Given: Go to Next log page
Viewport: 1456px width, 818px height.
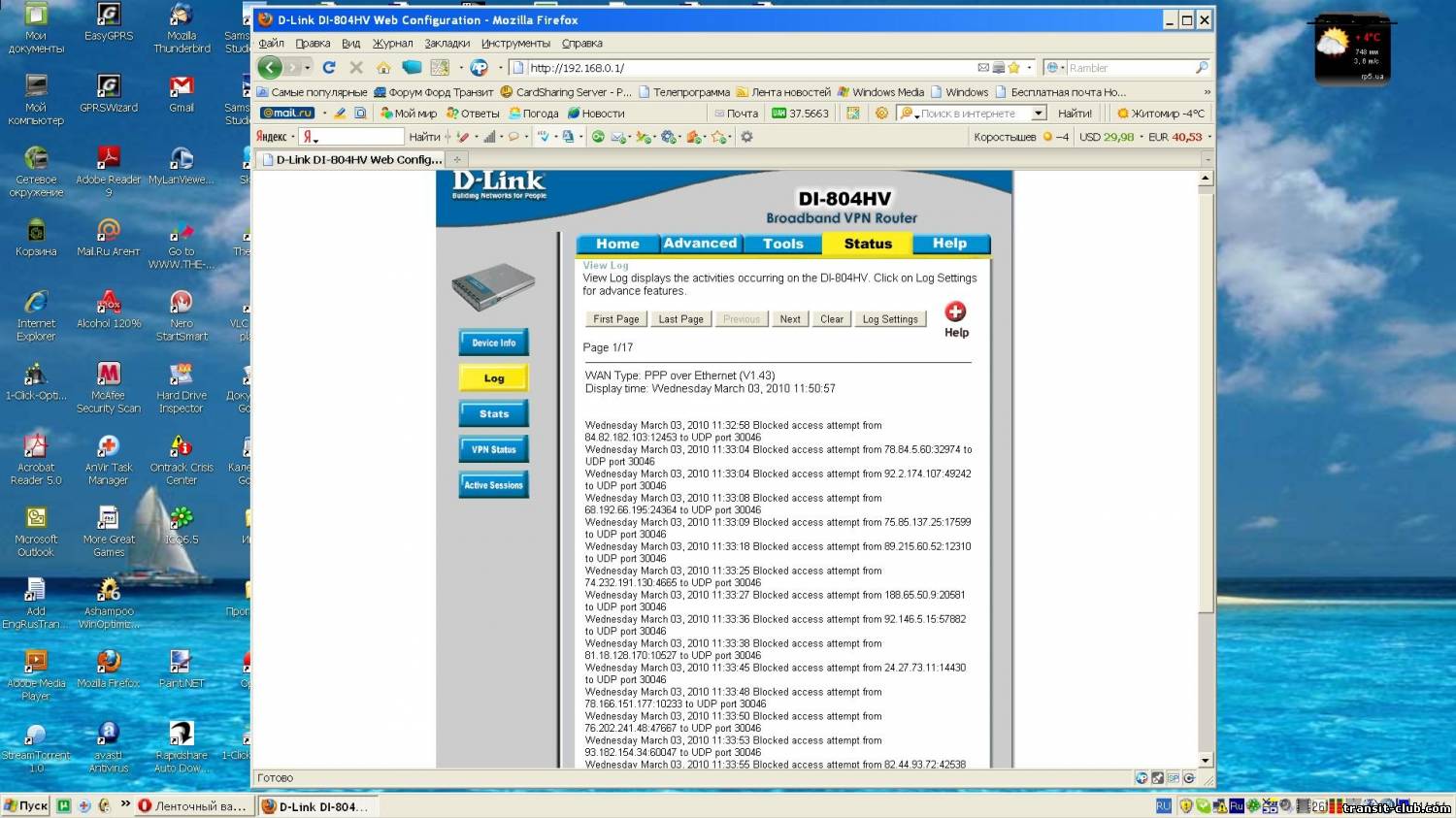Looking at the screenshot, I should pyautogui.click(x=790, y=319).
